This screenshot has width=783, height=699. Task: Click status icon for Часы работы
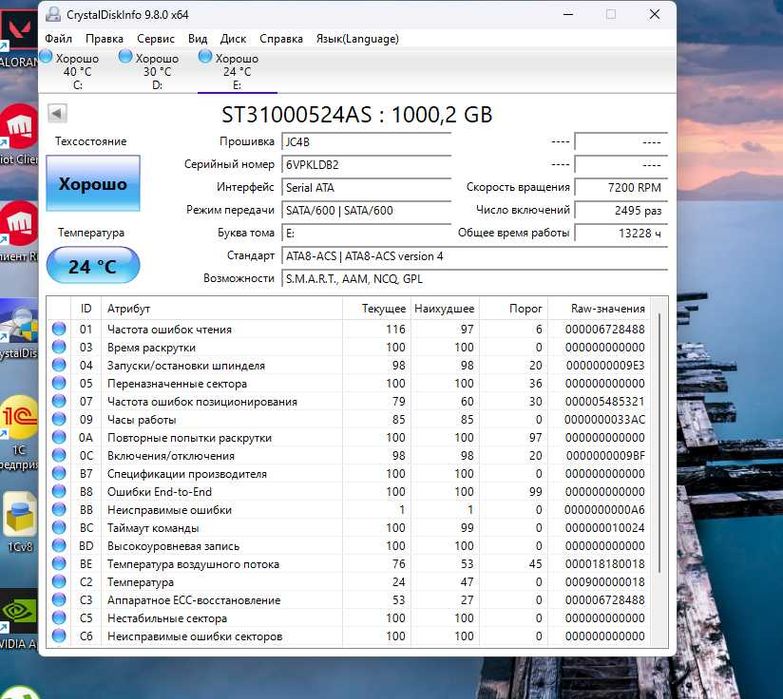59,419
